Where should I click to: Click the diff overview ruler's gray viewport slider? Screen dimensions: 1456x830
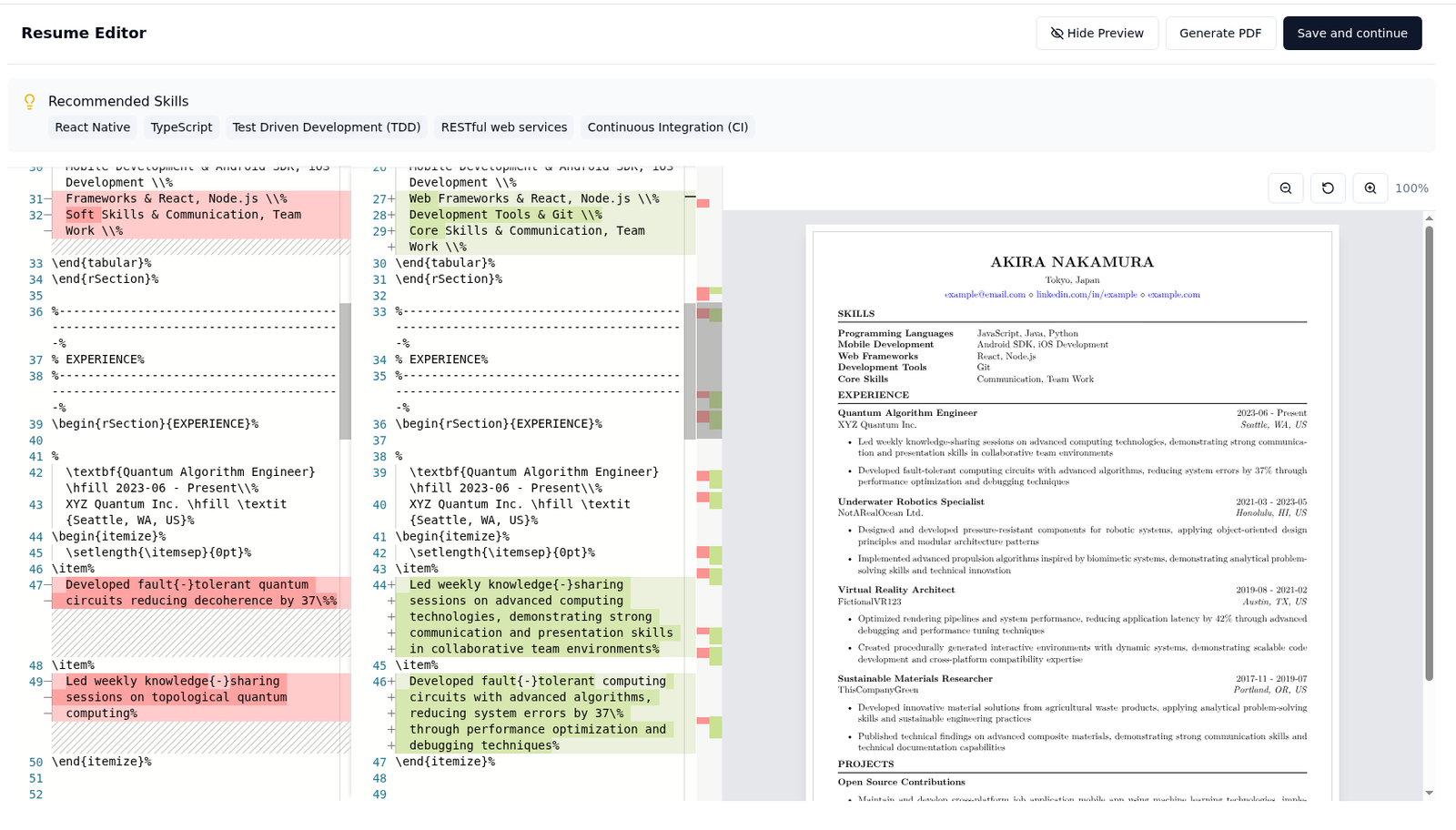709,371
